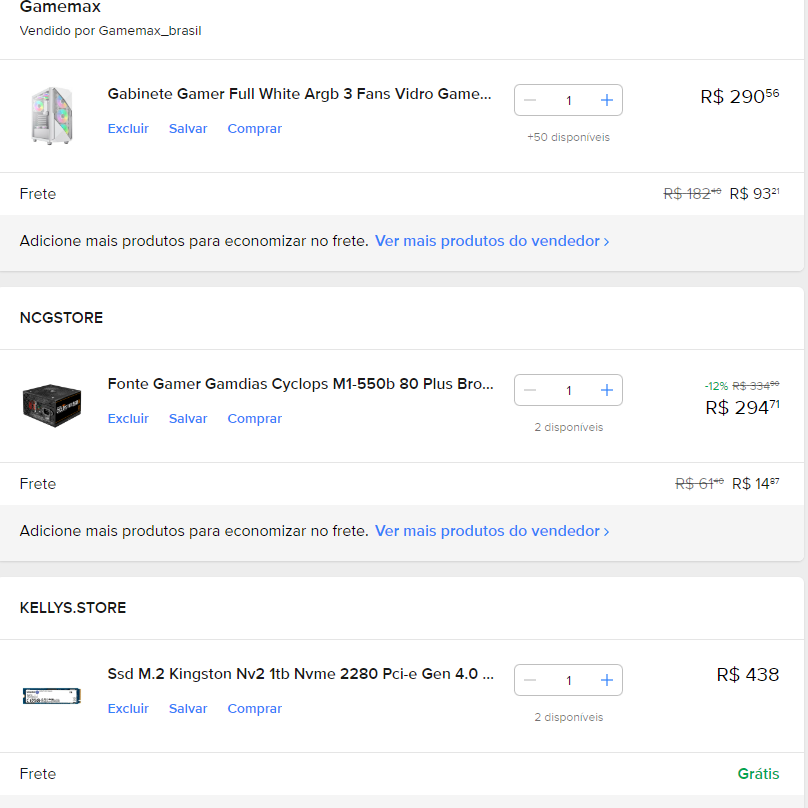The width and height of the screenshot is (808, 808).
Task: Decrease quantity of Kingston Nv2 SSD
Action: (530, 680)
